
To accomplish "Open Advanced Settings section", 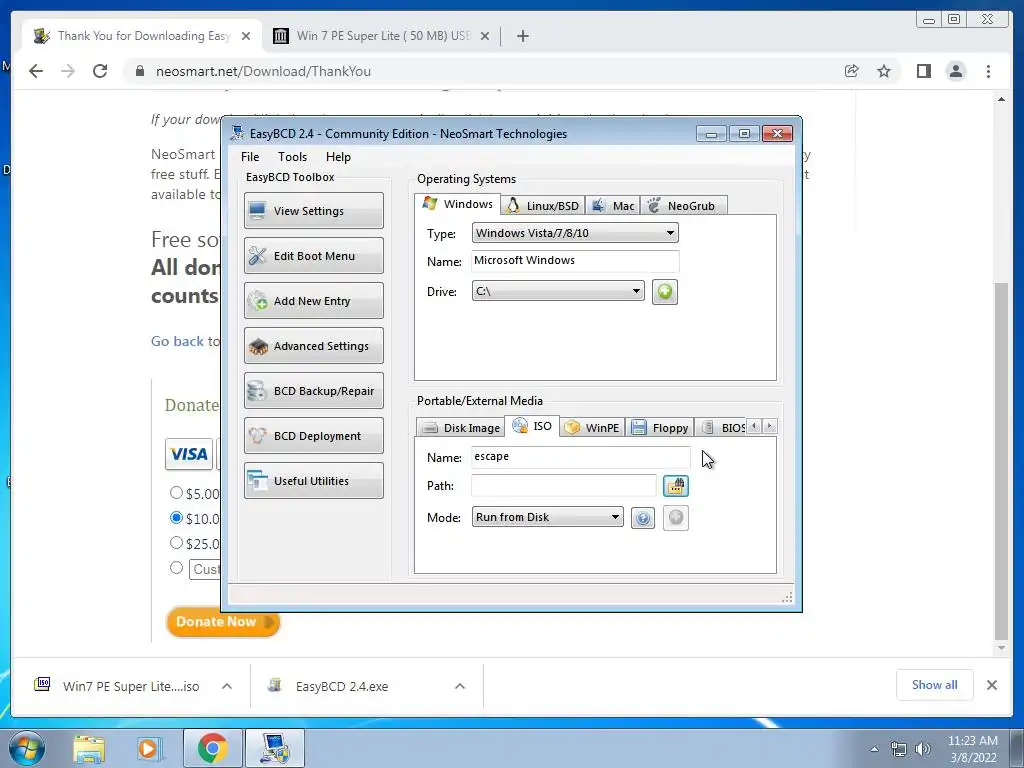I will pyautogui.click(x=313, y=345).
